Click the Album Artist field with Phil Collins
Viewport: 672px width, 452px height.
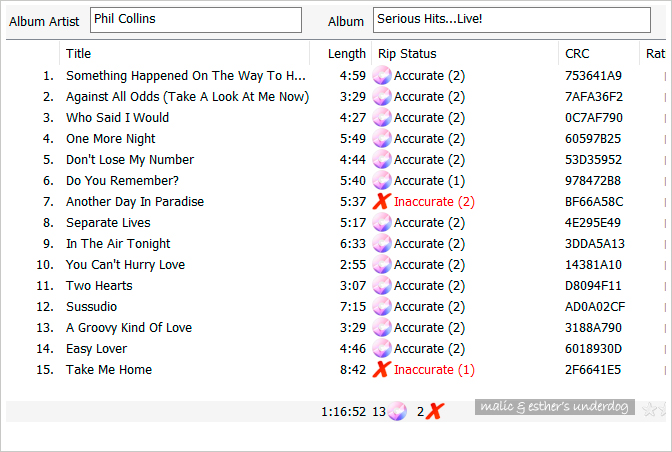coord(196,20)
